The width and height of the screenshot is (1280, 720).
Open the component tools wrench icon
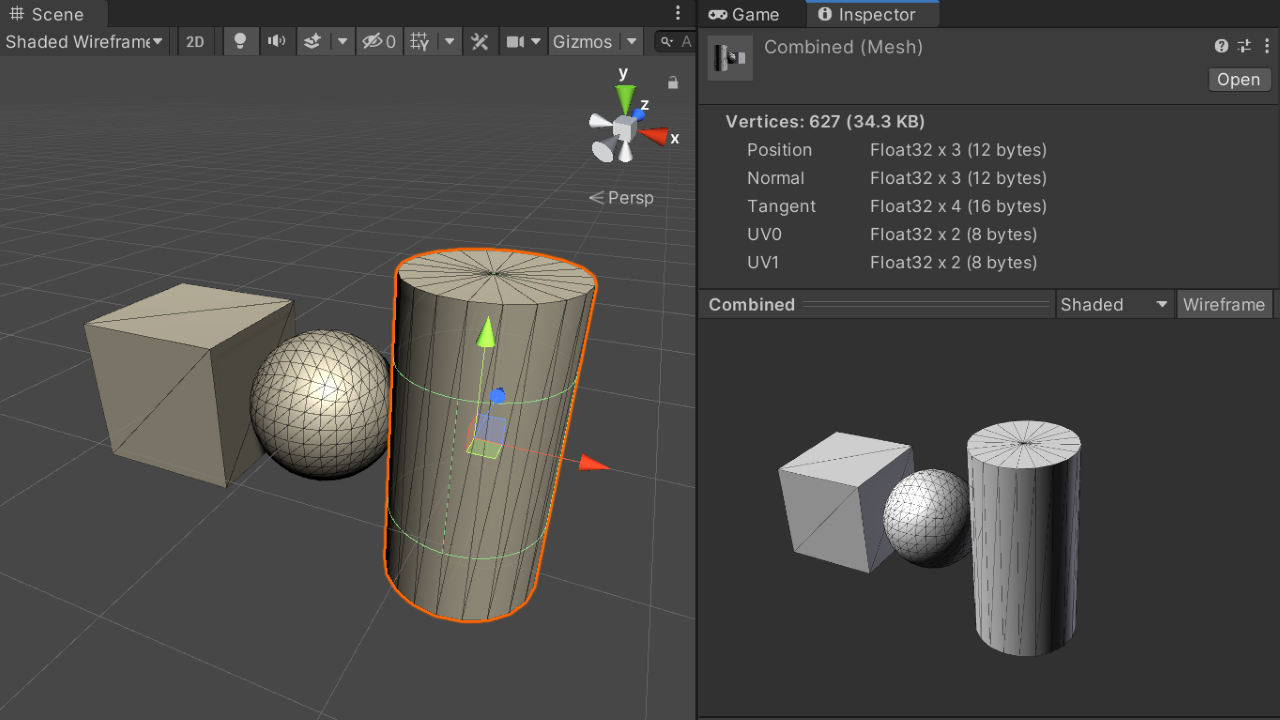click(480, 41)
